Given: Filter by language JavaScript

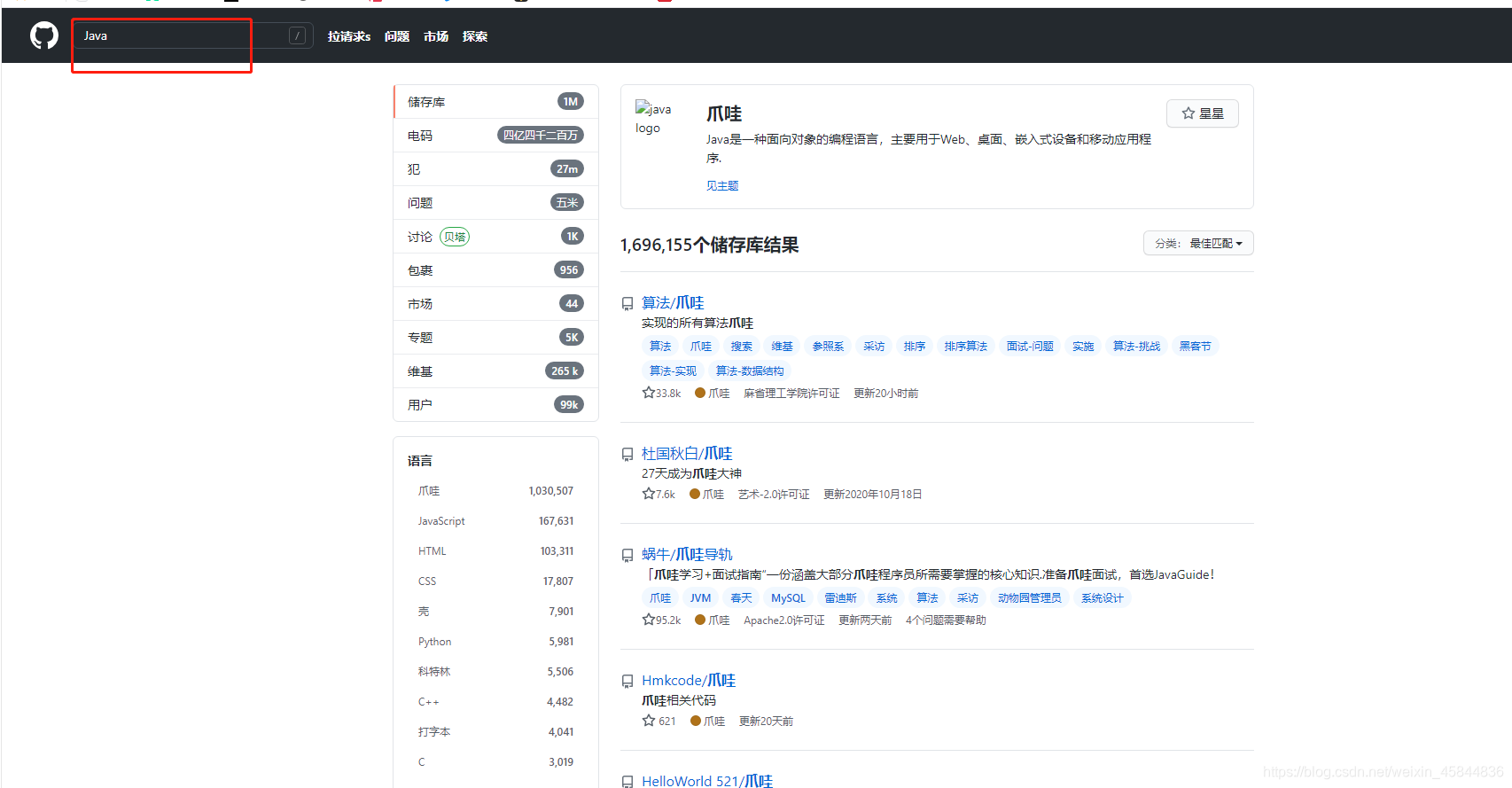Looking at the screenshot, I should pos(495,521).
